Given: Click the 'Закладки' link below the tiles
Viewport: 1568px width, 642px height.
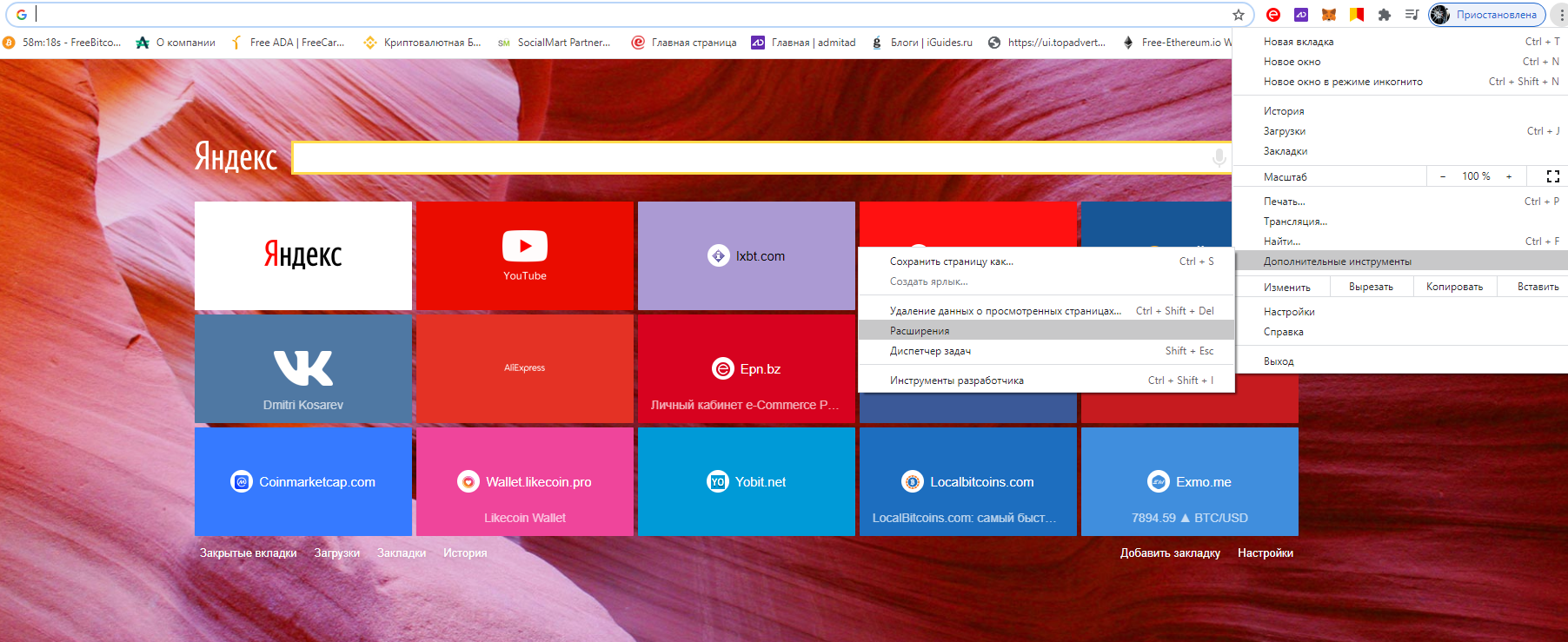Looking at the screenshot, I should 402,553.
